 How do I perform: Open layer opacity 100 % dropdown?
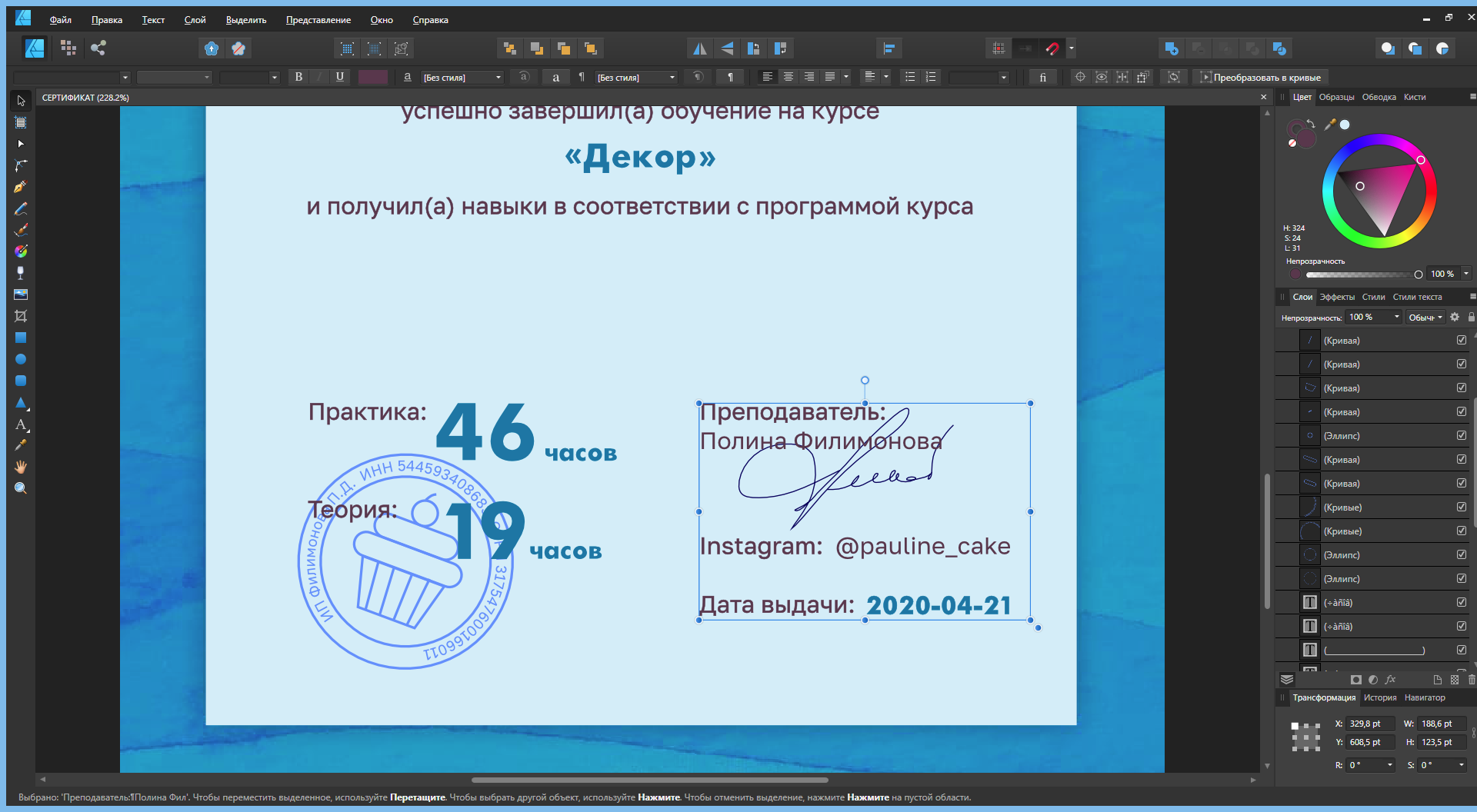[1397, 317]
